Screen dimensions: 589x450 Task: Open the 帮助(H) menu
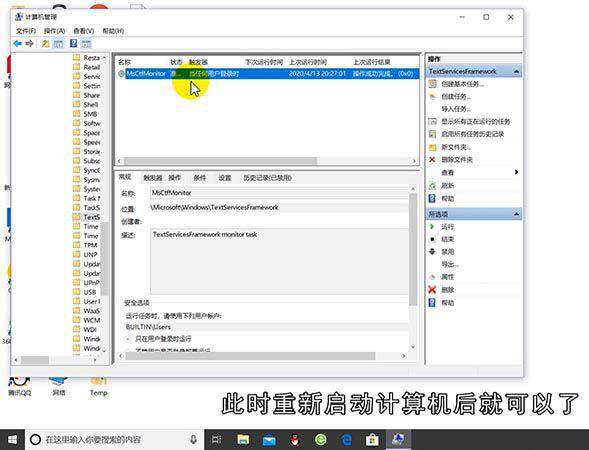[x=113, y=30]
